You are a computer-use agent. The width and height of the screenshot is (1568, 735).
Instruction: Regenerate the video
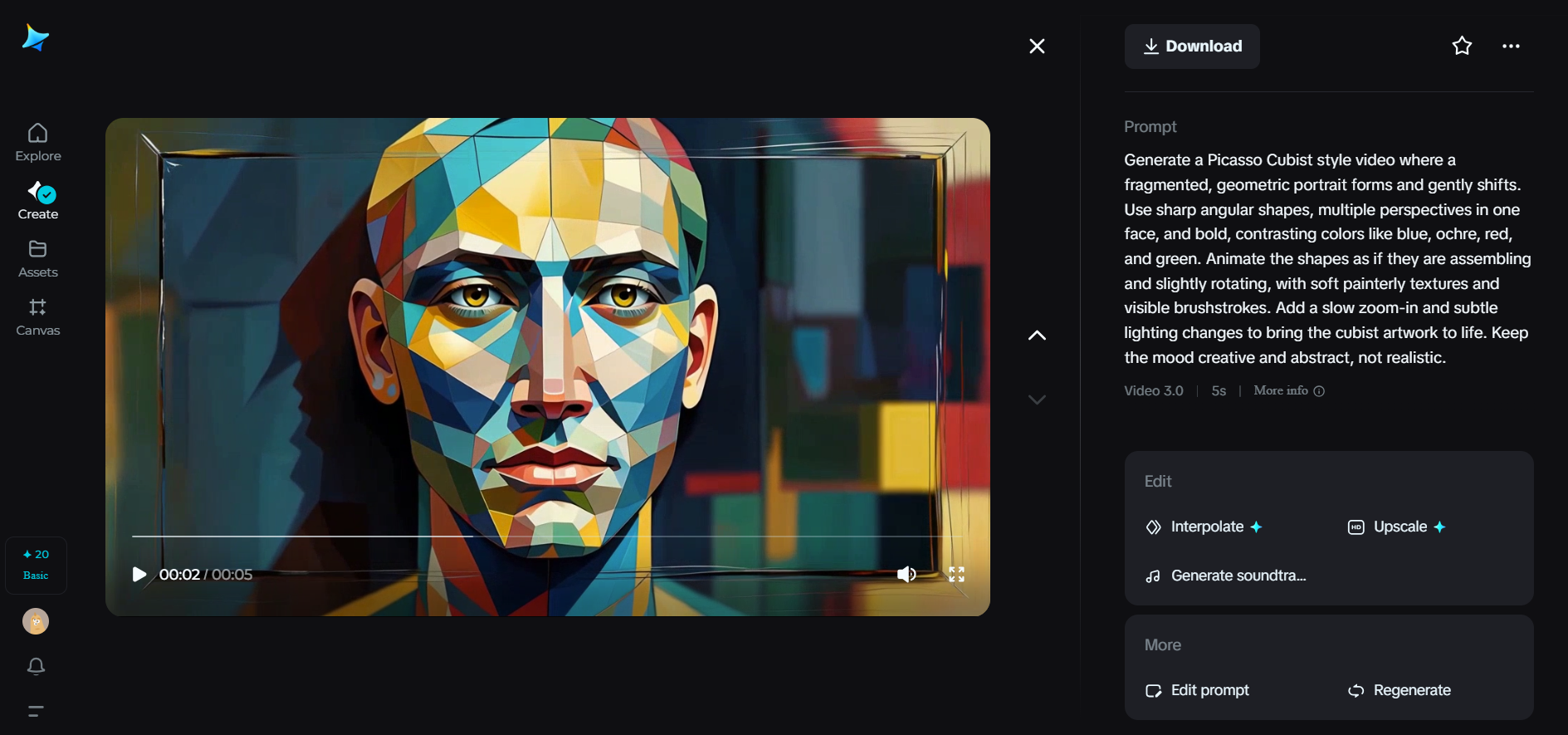(1399, 690)
